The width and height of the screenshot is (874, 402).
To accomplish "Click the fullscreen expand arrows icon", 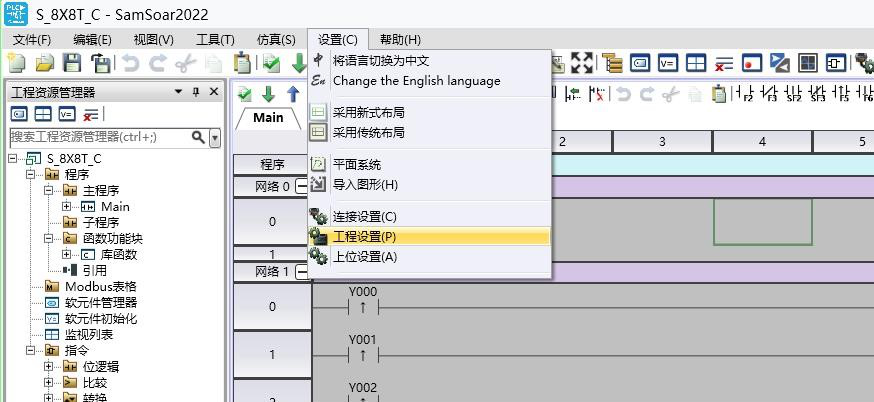I will pyautogui.click(x=582, y=63).
